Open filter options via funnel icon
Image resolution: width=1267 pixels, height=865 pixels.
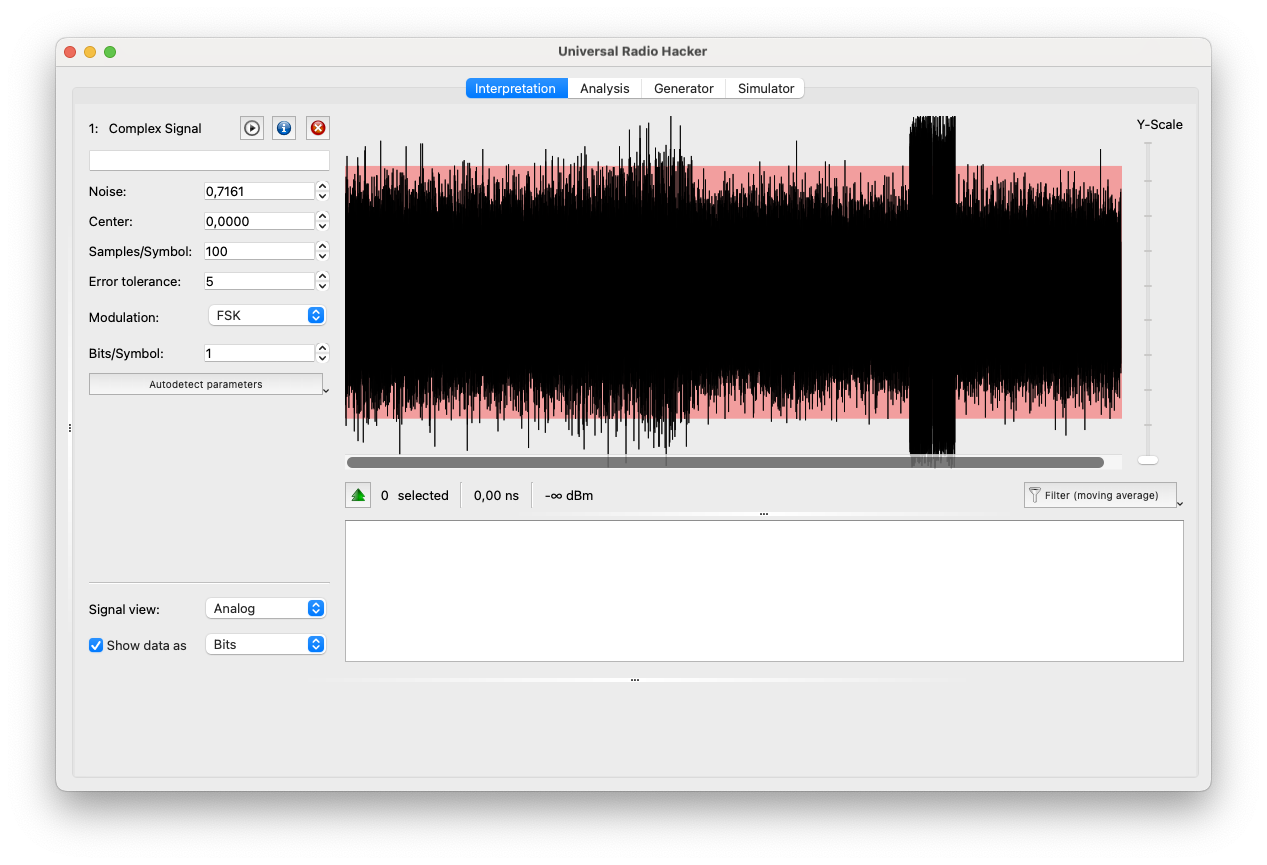(x=1035, y=494)
